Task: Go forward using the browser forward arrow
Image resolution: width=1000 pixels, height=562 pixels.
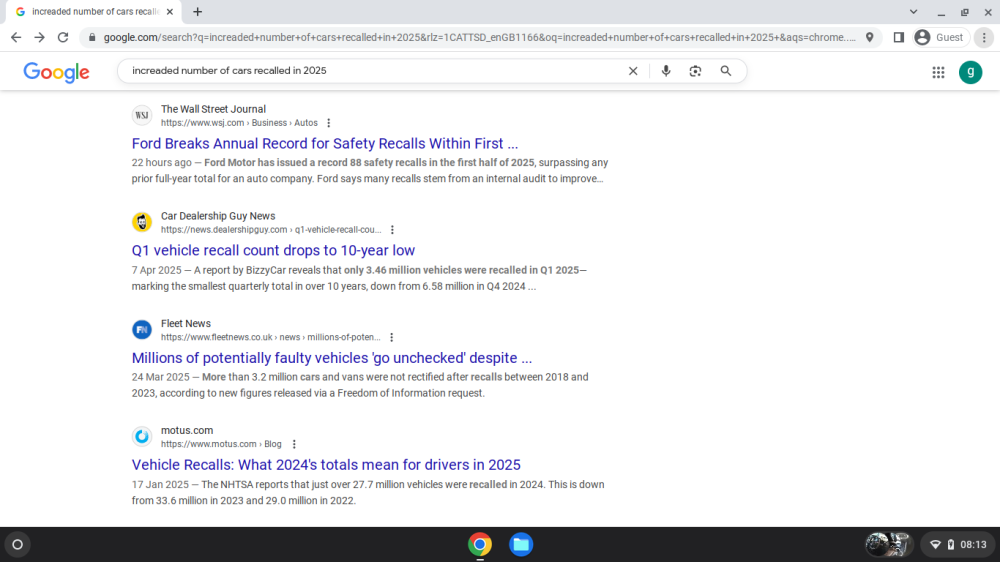Action: tap(40, 38)
